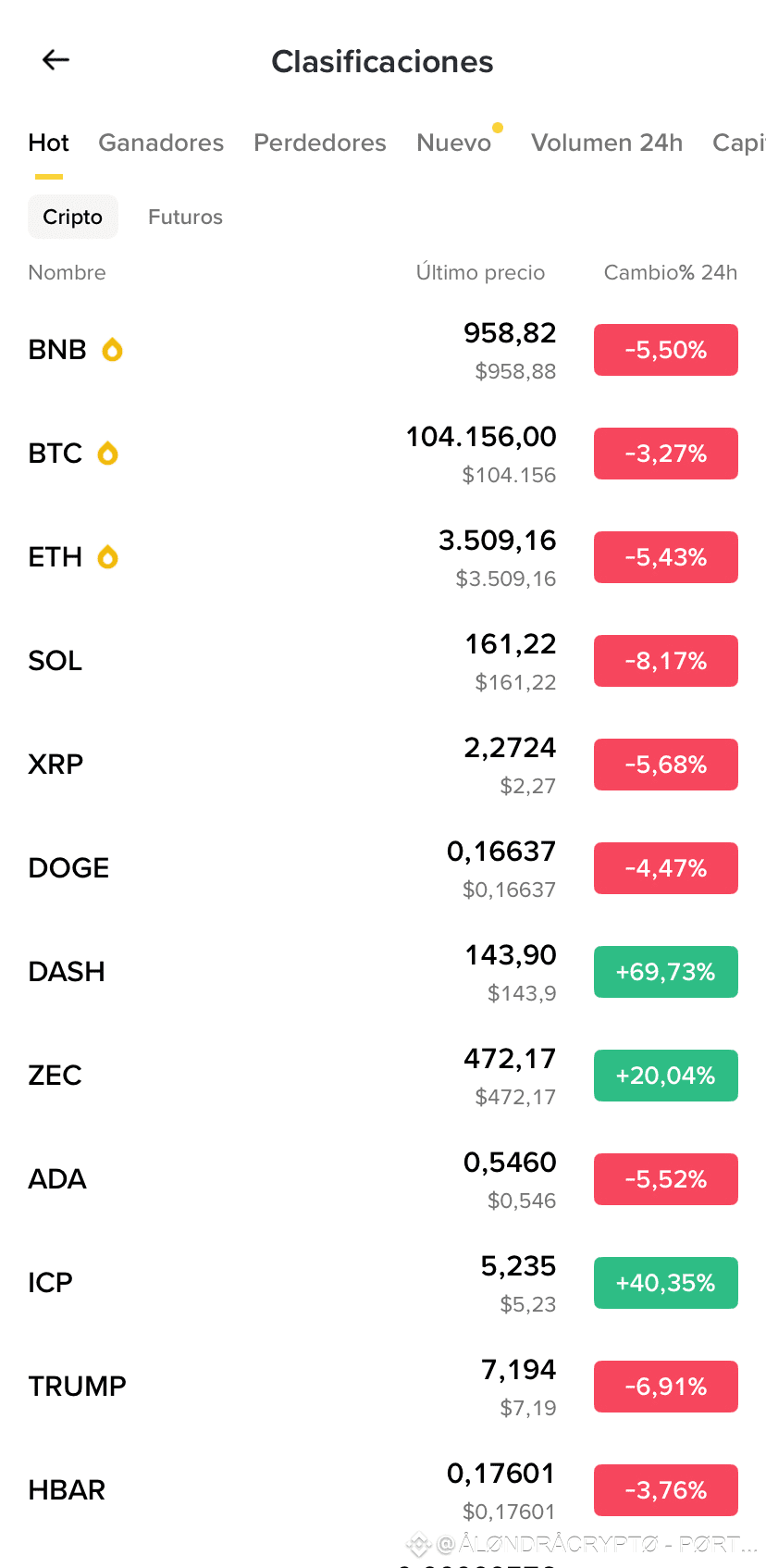The width and height of the screenshot is (766, 1568).
Task: Sort list by Nombre header
Action: point(67,272)
